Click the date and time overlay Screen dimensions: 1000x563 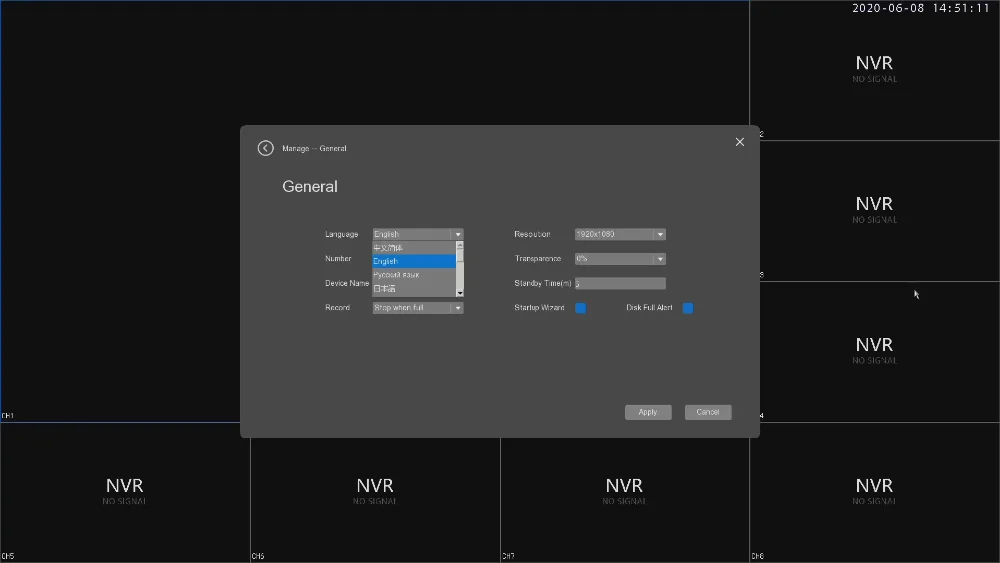coord(920,8)
